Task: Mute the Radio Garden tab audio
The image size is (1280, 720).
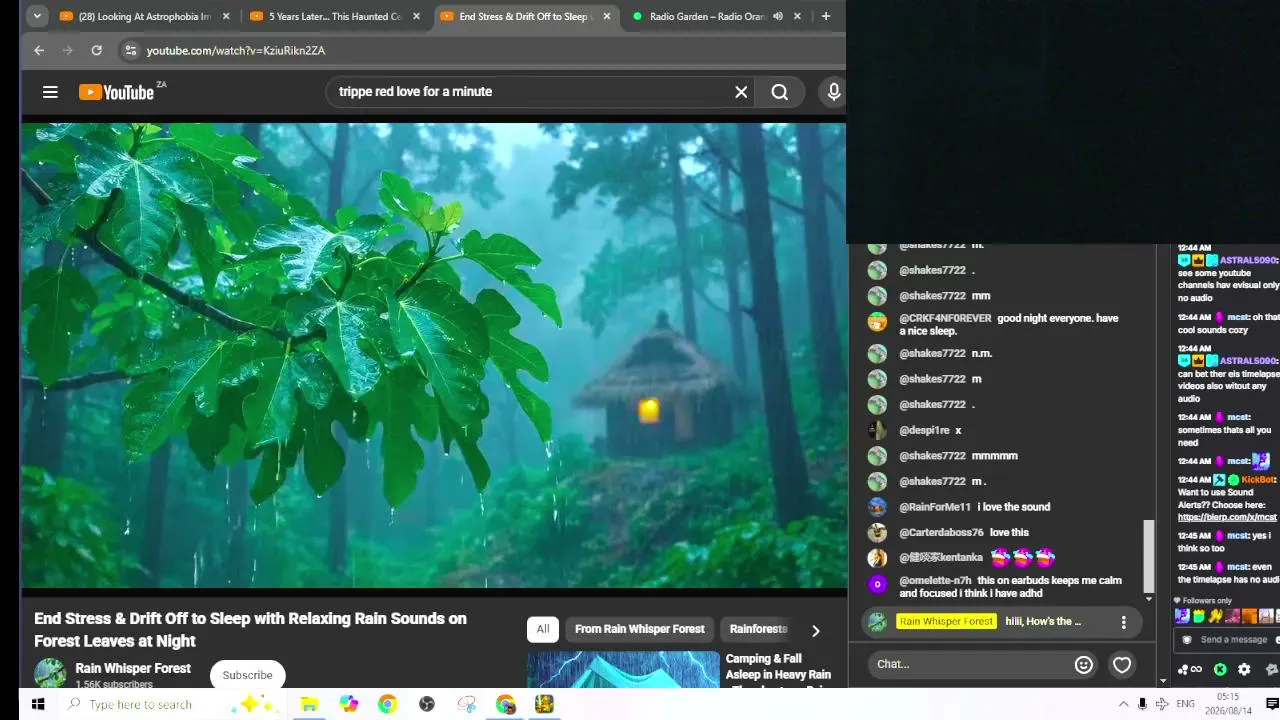Action: (777, 16)
